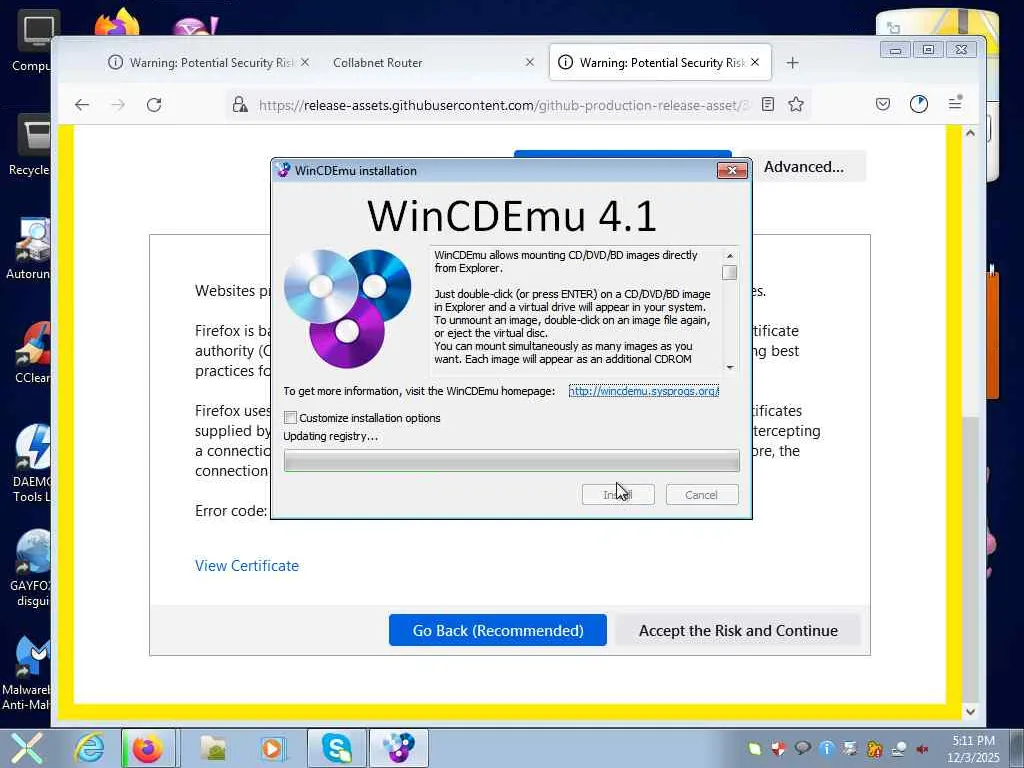This screenshot has width=1024, height=768.
Task: Switch to Firefox in the taskbar
Action: click(148, 748)
